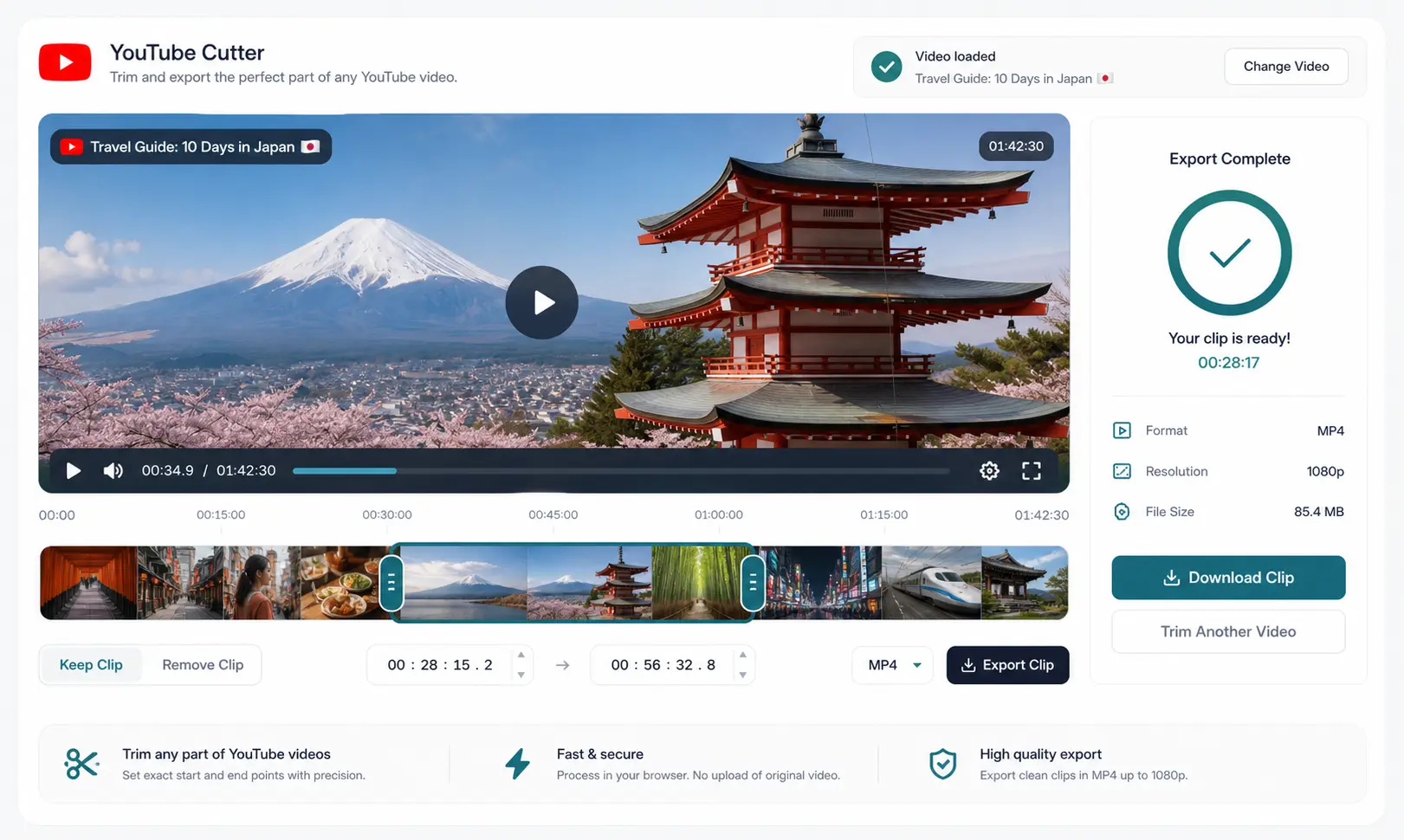Click the green video loaded checkmark icon
Screen dimensions: 1404x840
(x=886, y=67)
